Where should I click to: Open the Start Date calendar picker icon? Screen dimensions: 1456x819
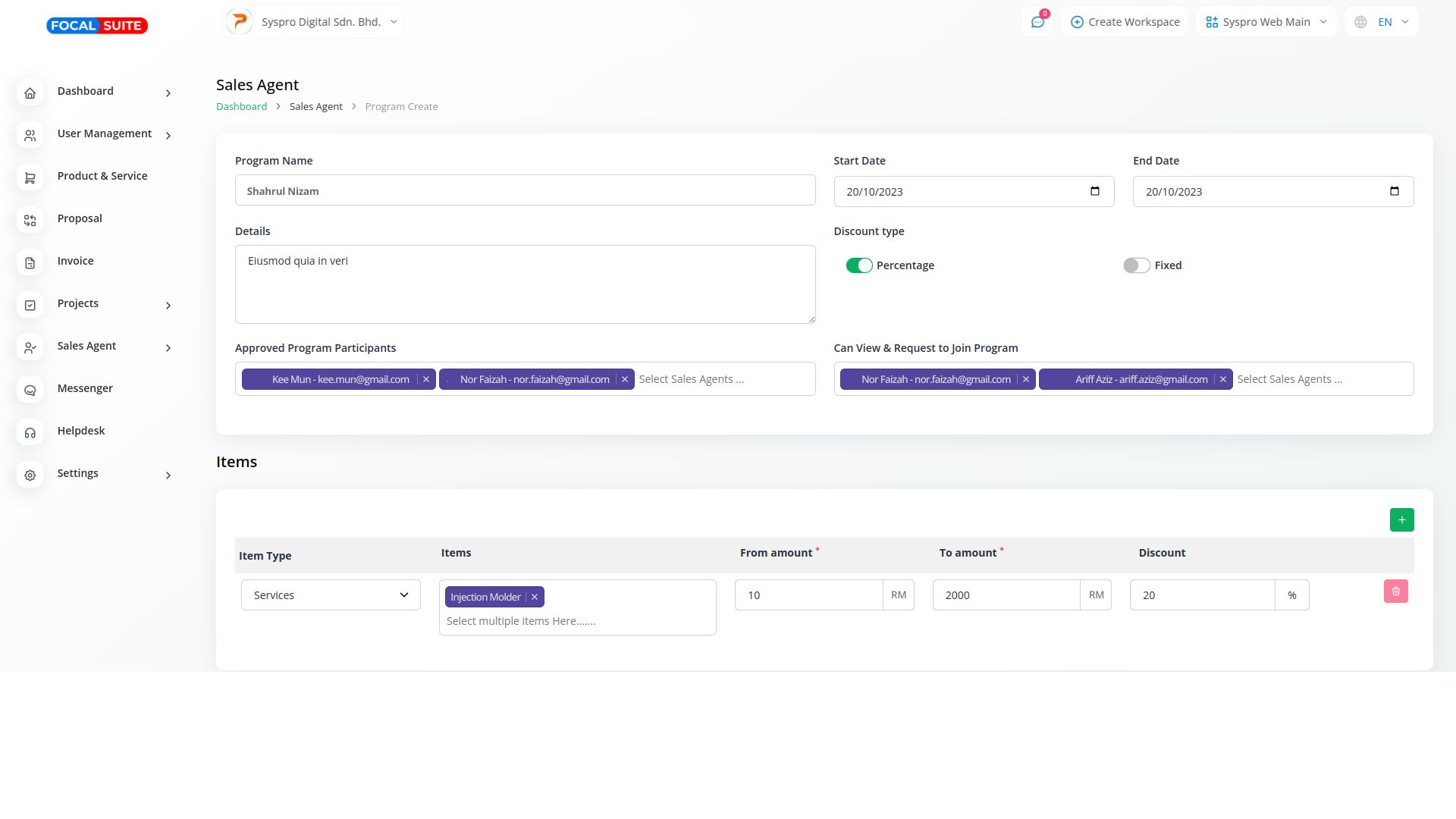(x=1094, y=191)
